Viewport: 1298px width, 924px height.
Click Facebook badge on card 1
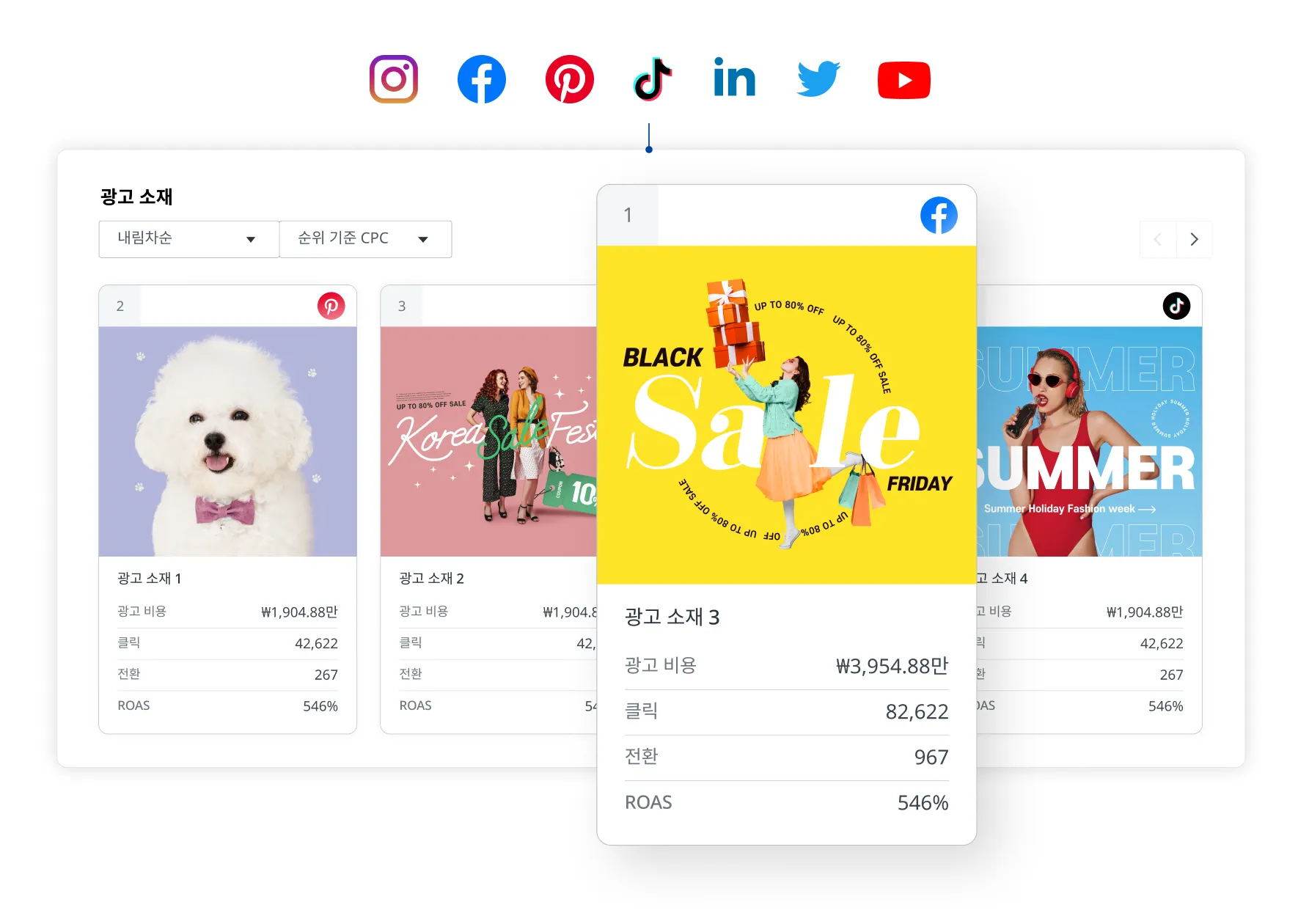tap(939, 215)
